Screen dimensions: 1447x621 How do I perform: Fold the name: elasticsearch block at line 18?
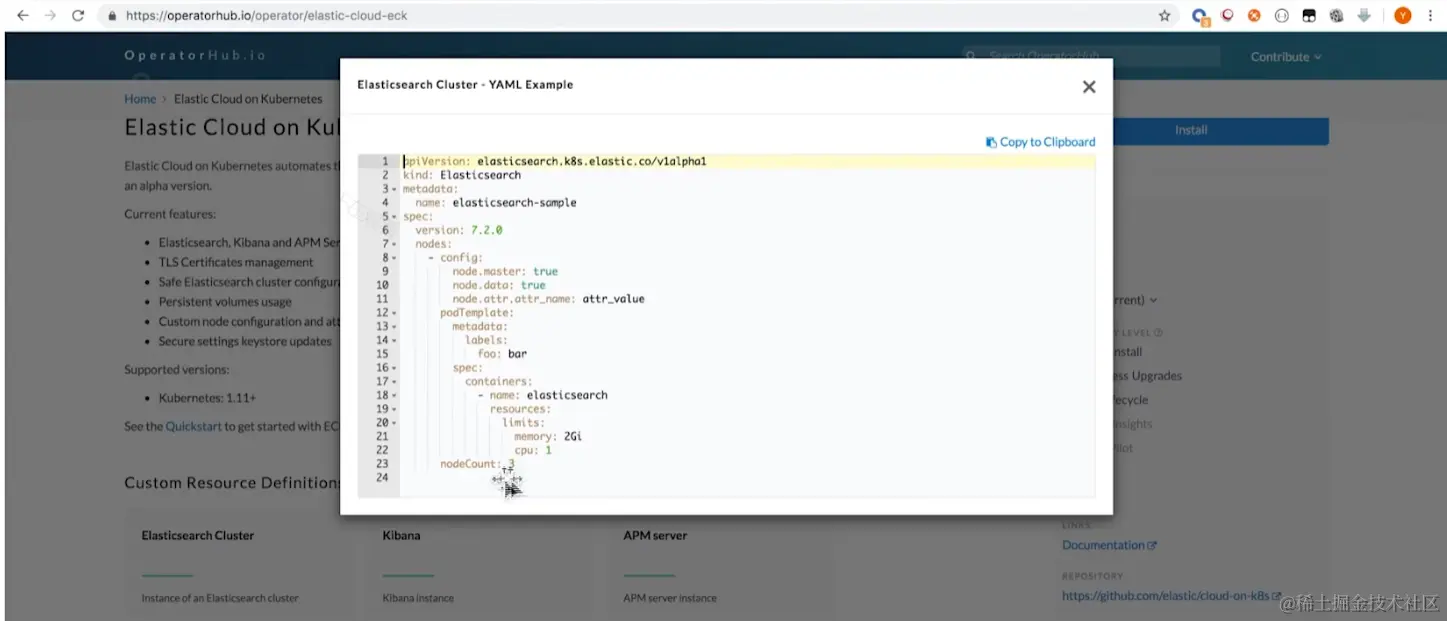394,396
